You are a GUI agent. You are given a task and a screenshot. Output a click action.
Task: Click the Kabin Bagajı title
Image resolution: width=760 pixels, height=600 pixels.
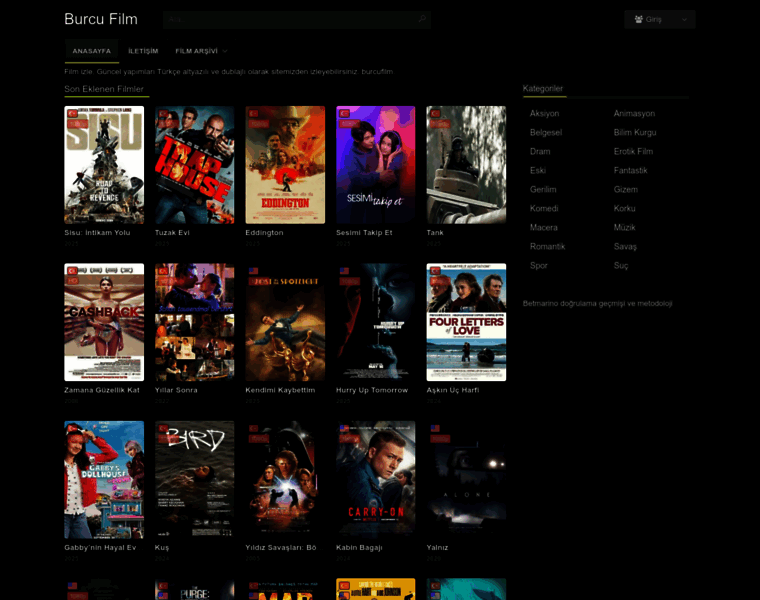(359, 548)
